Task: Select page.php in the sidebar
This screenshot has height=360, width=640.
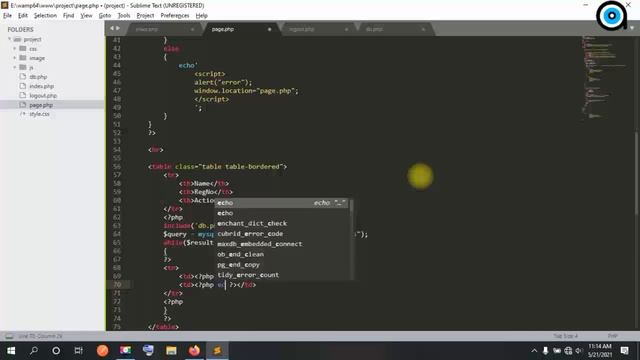Action: [41, 105]
